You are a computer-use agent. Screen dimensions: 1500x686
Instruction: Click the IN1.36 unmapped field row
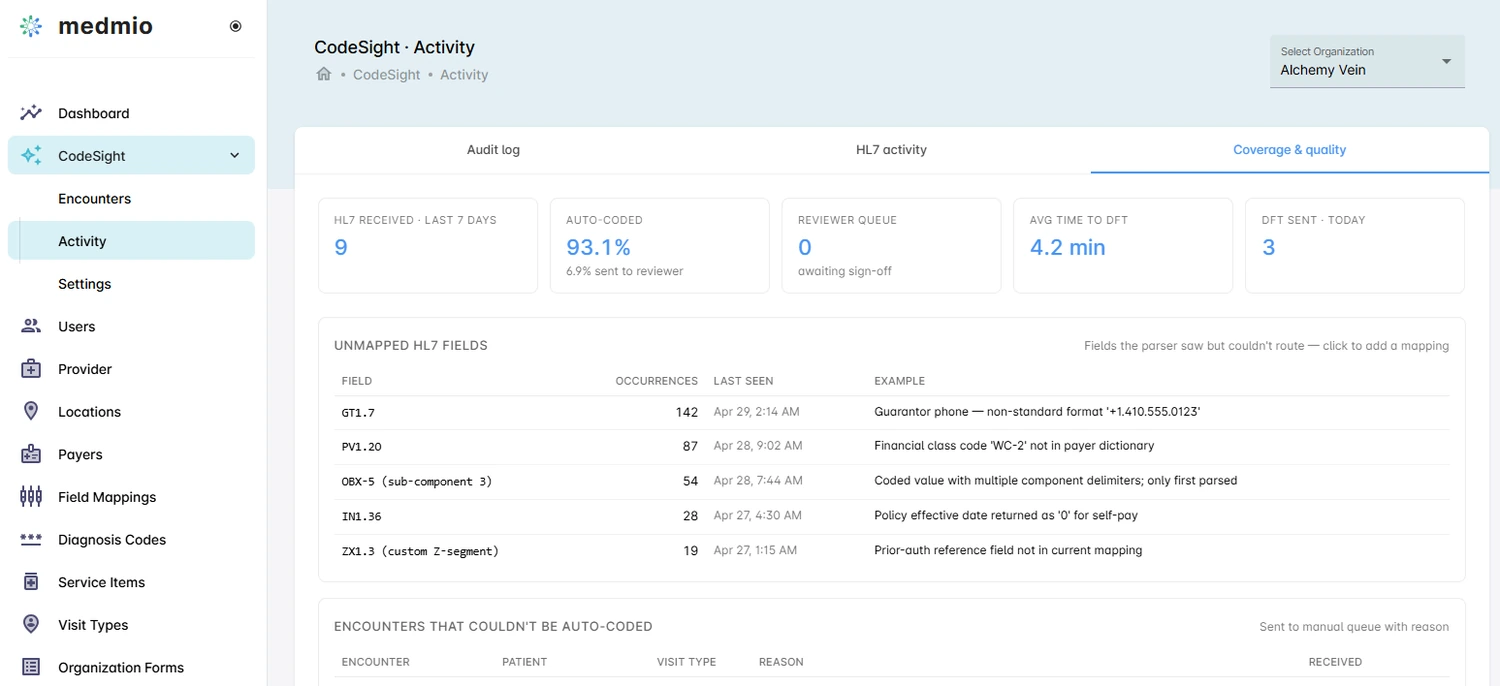891,516
